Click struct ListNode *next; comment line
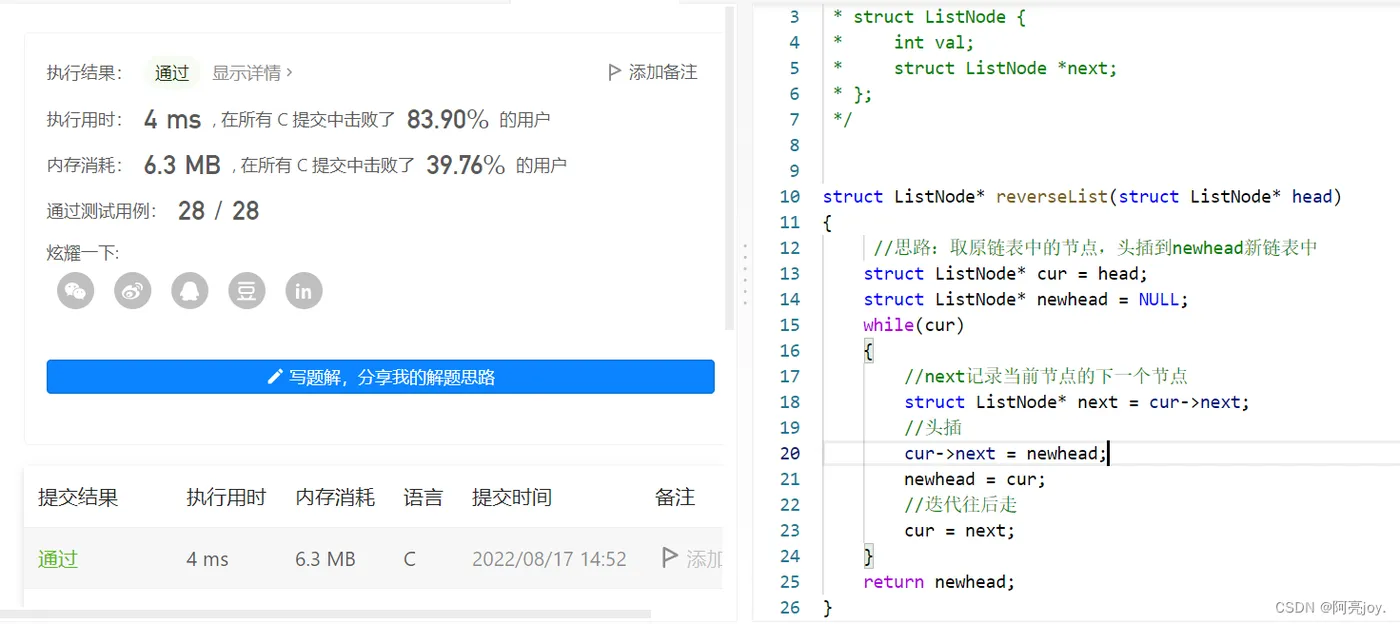 (1005, 68)
